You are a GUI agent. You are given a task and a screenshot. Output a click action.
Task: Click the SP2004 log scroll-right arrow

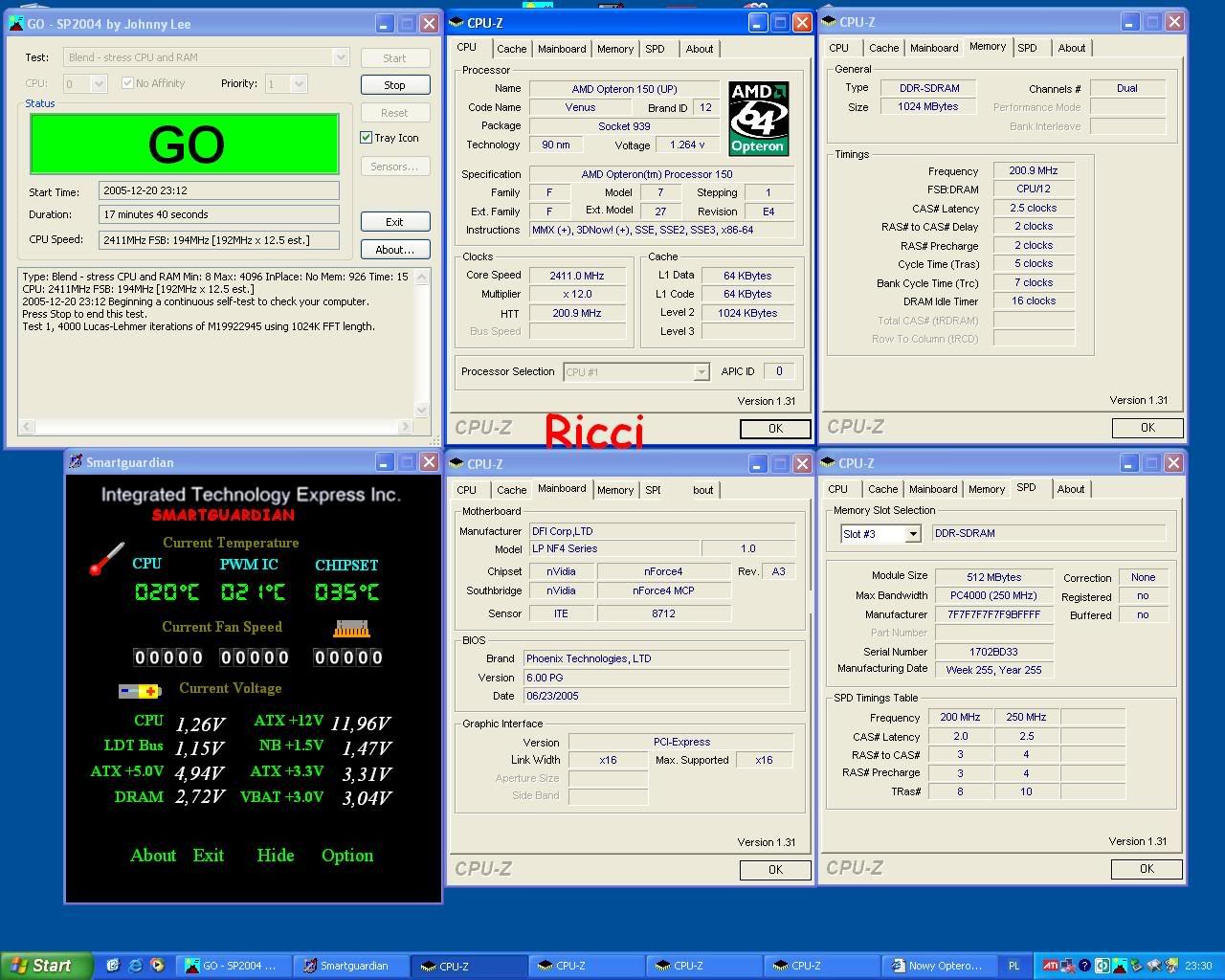[x=406, y=427]
